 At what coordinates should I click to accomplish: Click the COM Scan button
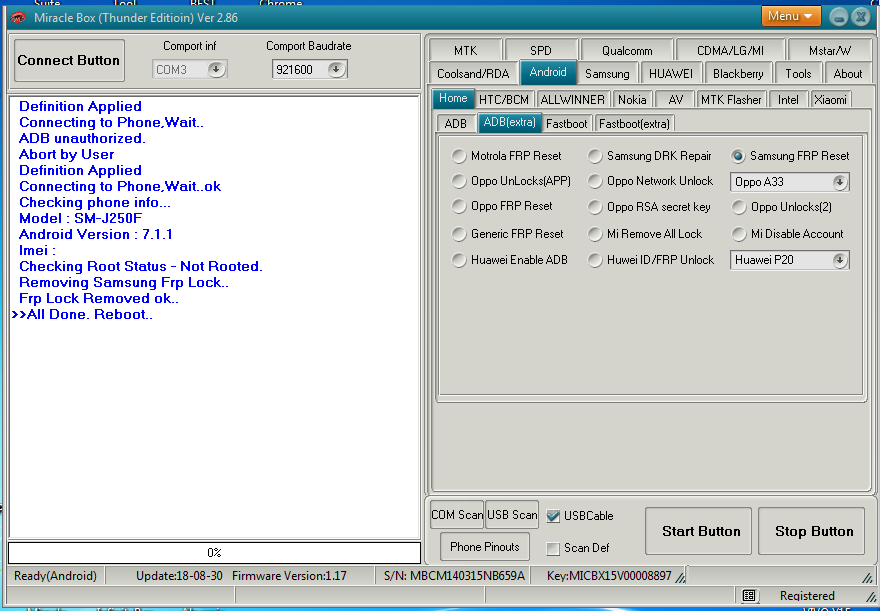(x=457, y=514)
